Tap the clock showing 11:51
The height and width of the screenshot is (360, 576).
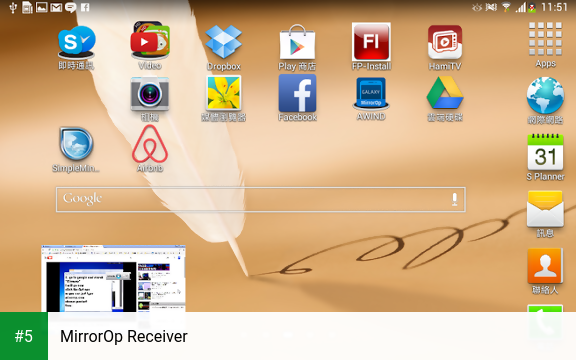pos(554,7)
